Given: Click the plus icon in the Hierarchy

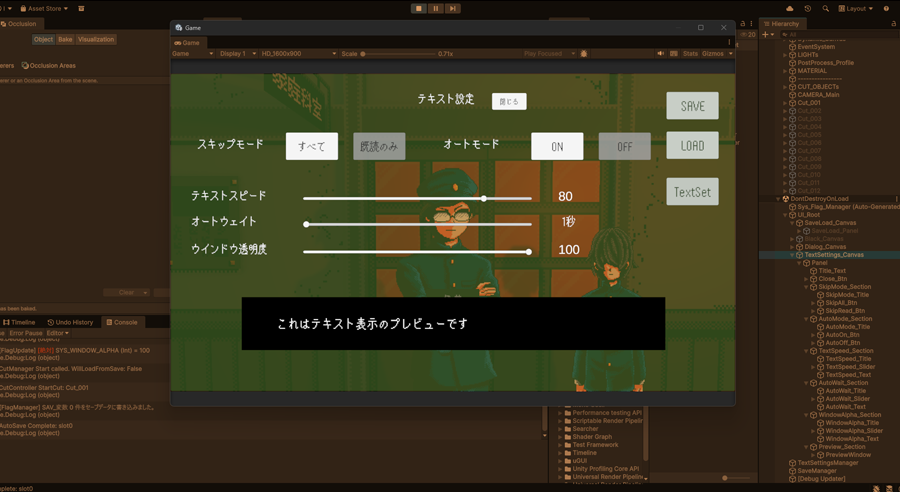Looking at the screenshot, I should [x=767, y=35].
